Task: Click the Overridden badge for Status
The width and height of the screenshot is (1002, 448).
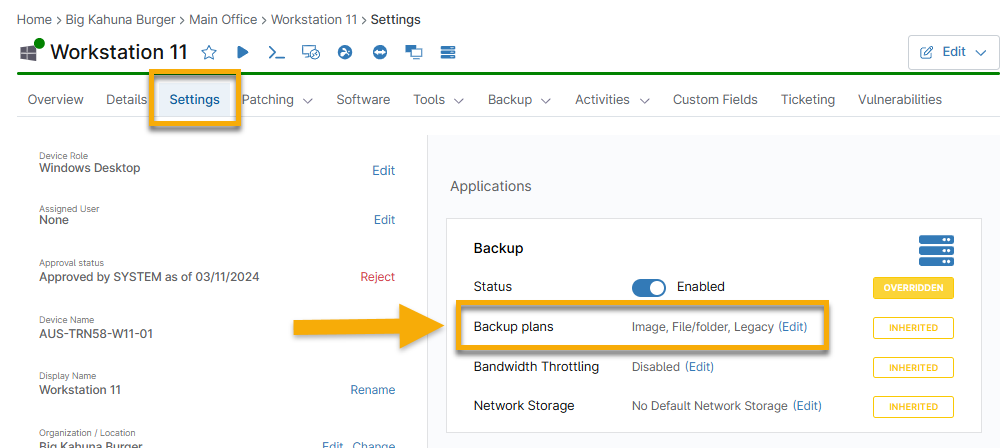Action: 913,288
